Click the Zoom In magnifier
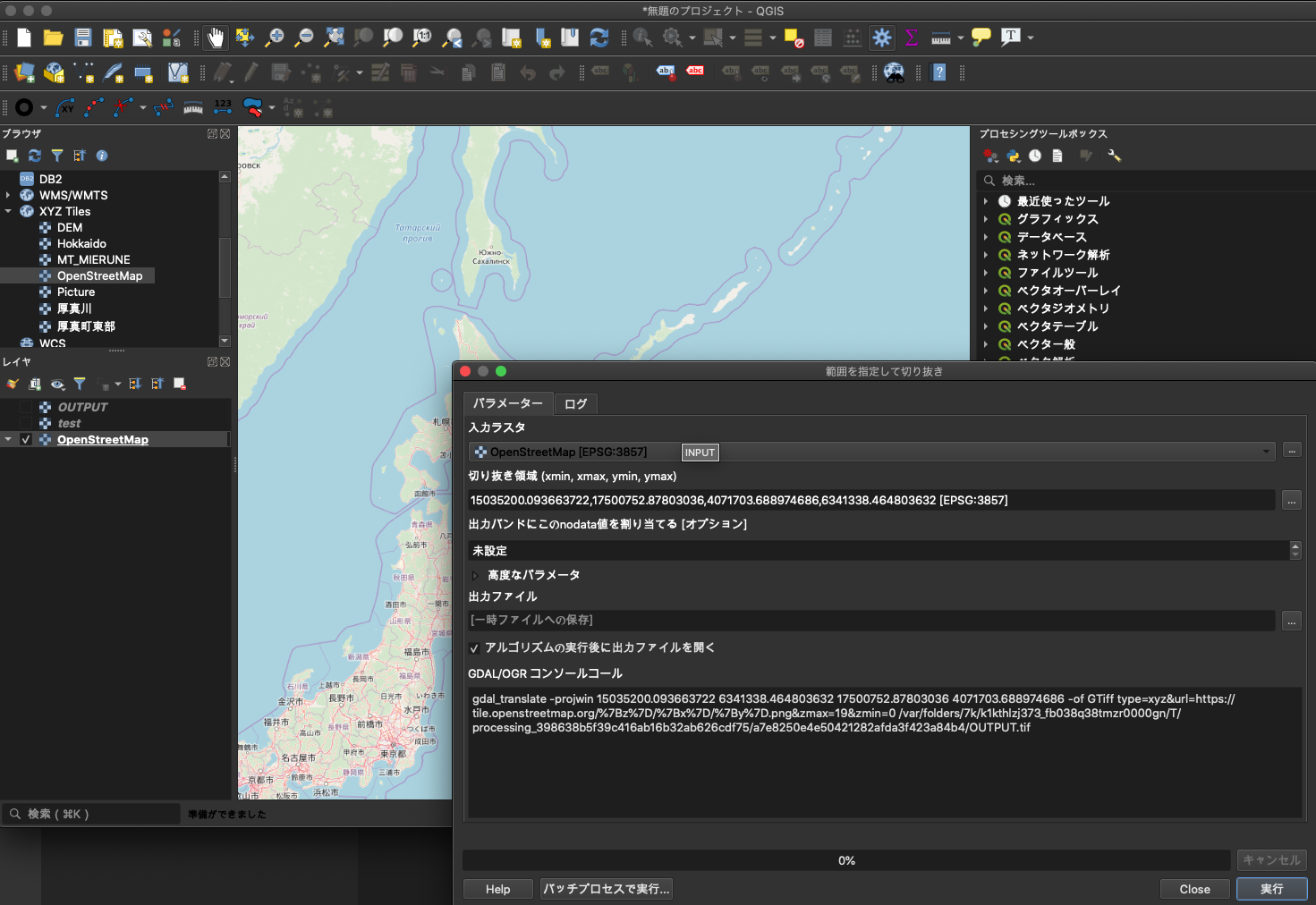The width and height of the screenshot is (1316, 905). tap(275, 38)
